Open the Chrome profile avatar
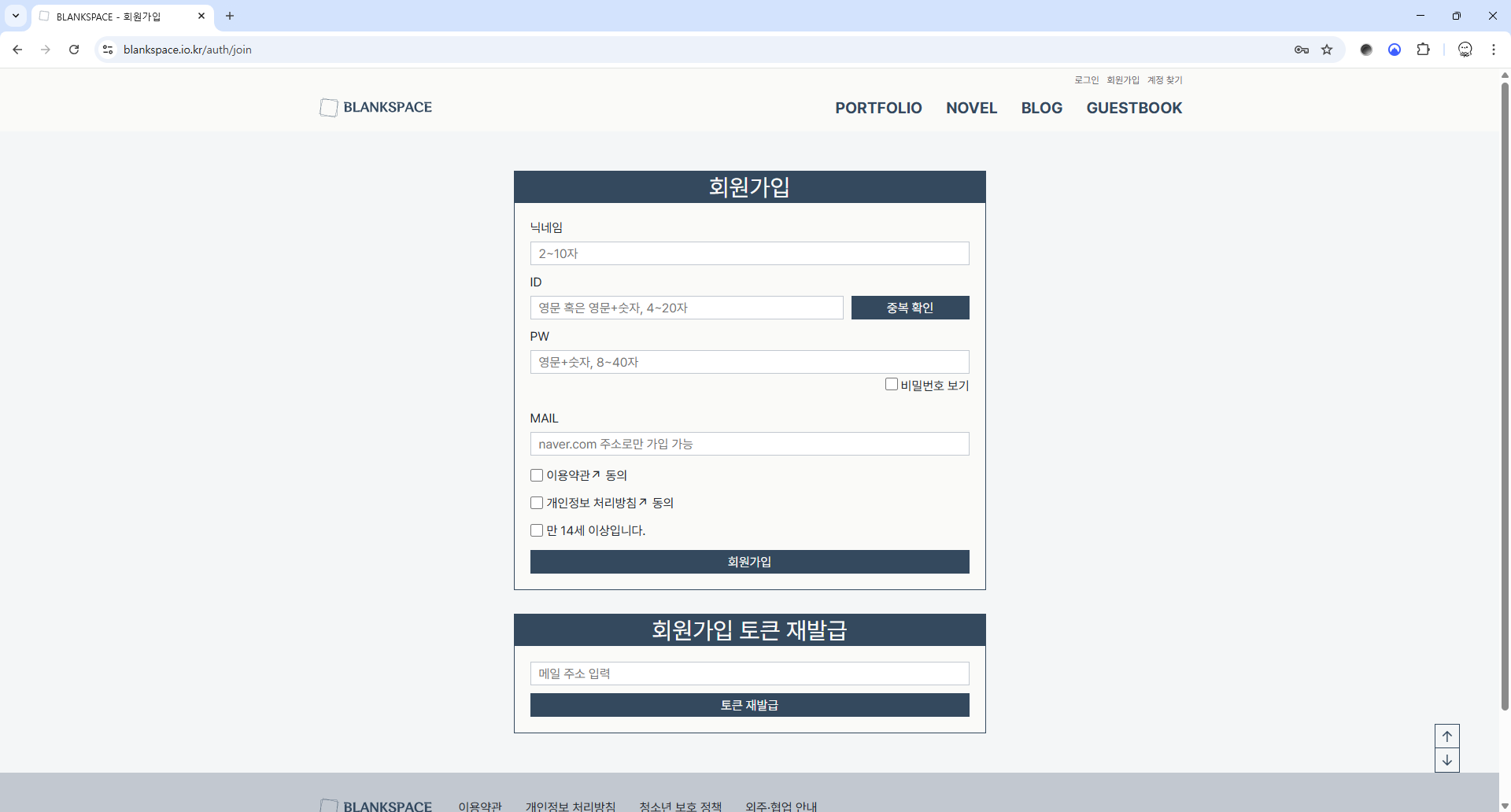 [1465, 50]
